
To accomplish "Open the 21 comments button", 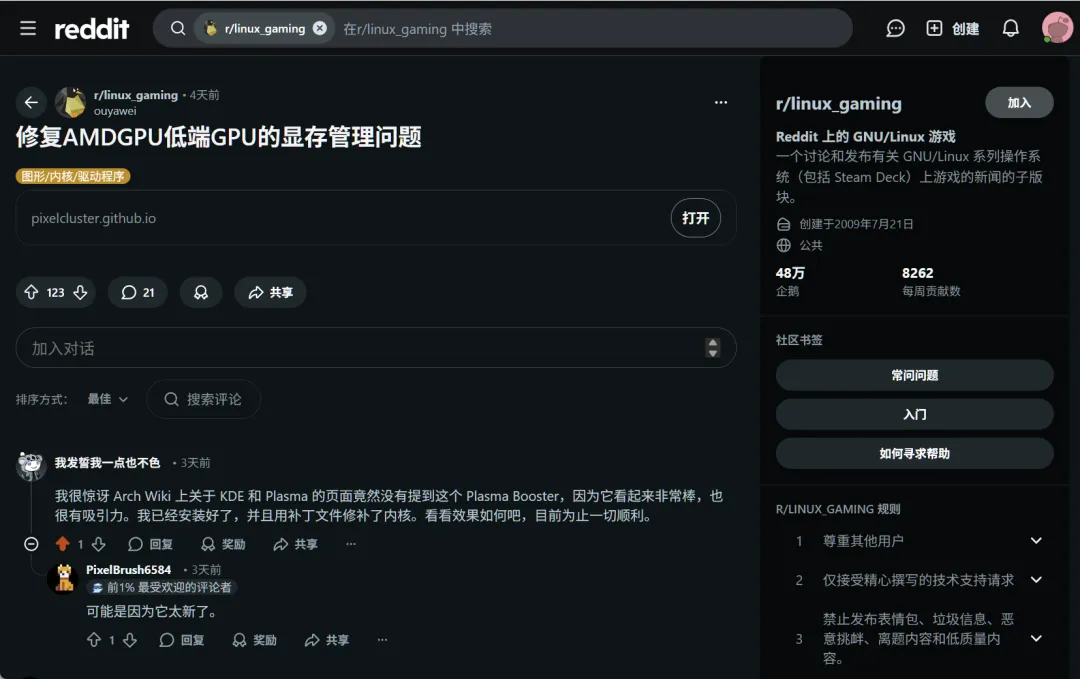I will point(138,292).
